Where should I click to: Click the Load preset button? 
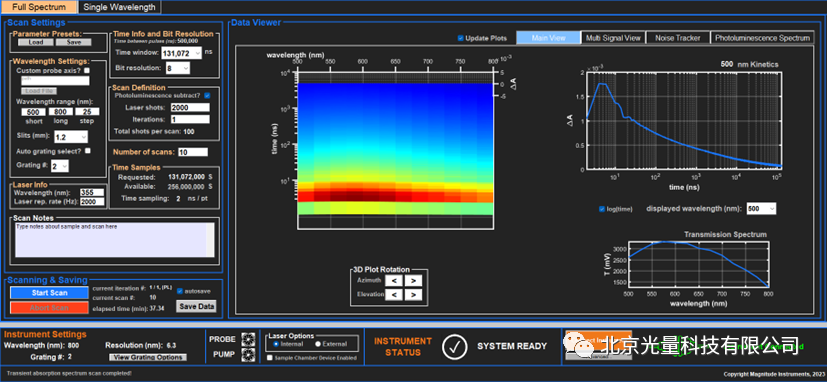point(36,42)
